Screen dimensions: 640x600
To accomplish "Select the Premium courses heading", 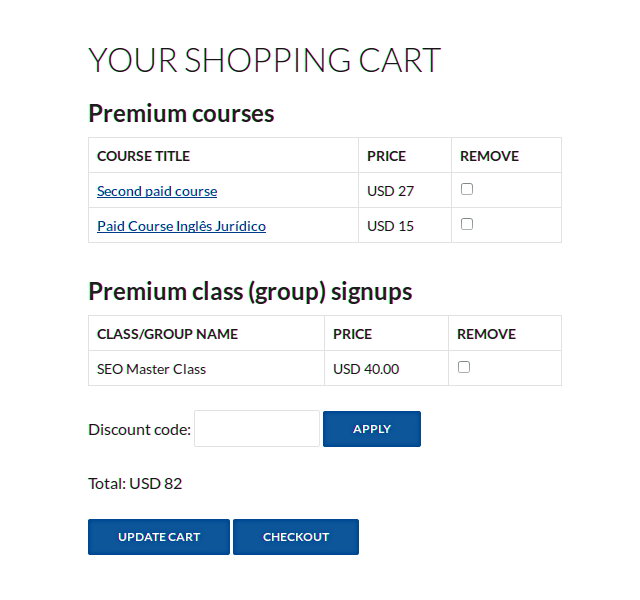I will pos(181,113).
